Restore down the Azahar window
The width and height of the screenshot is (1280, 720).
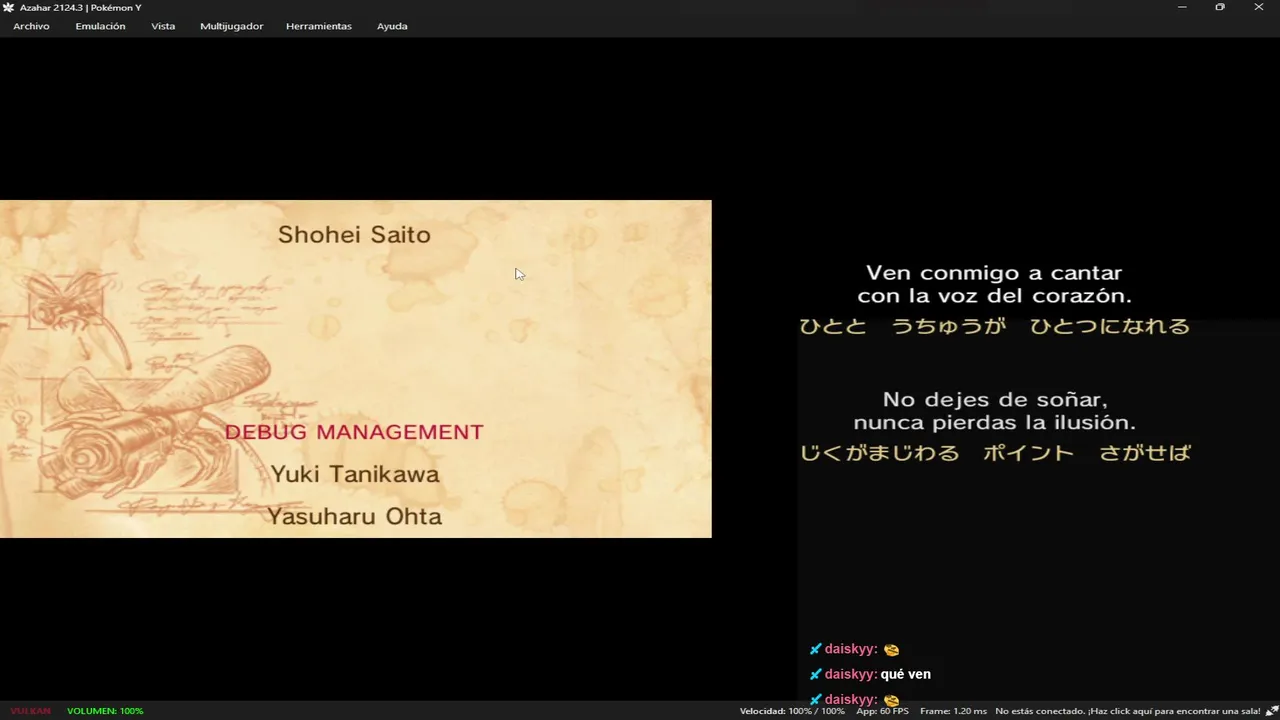point(1220,8)
